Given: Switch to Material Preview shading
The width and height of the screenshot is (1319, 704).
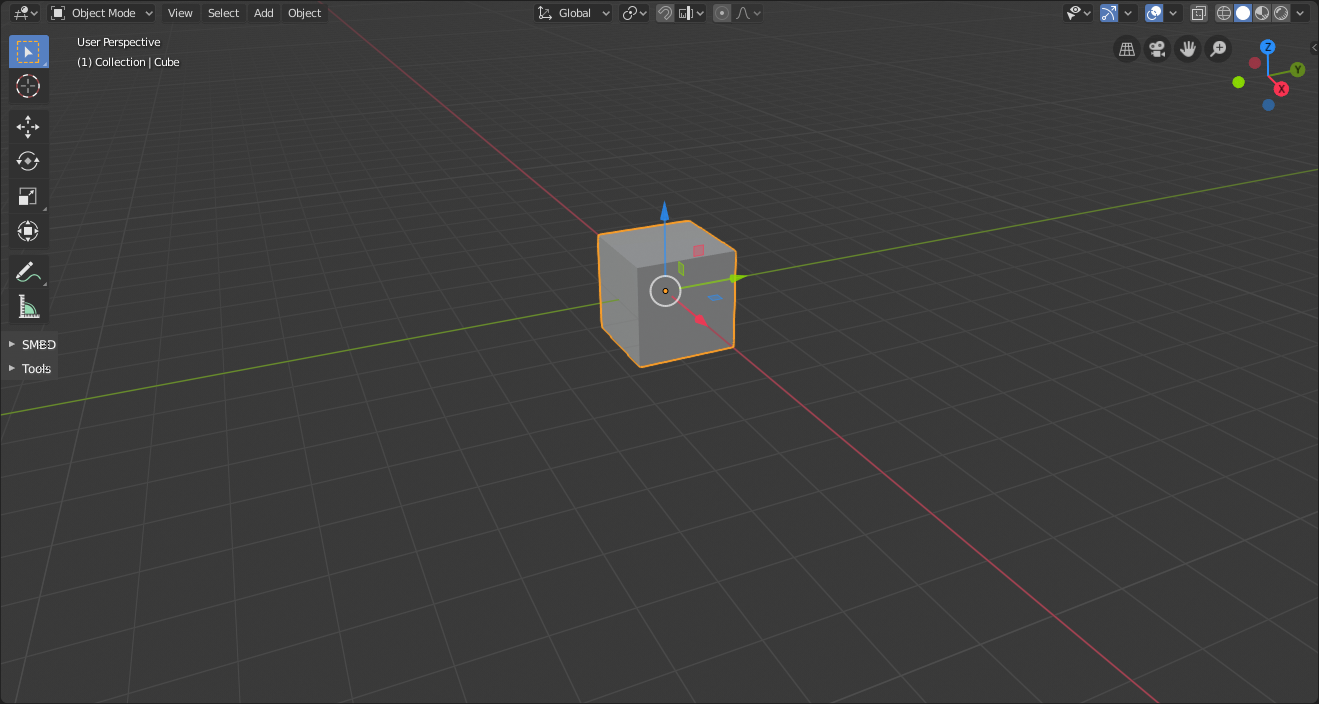Looking at the screenshot, I should click(1262, 13).
